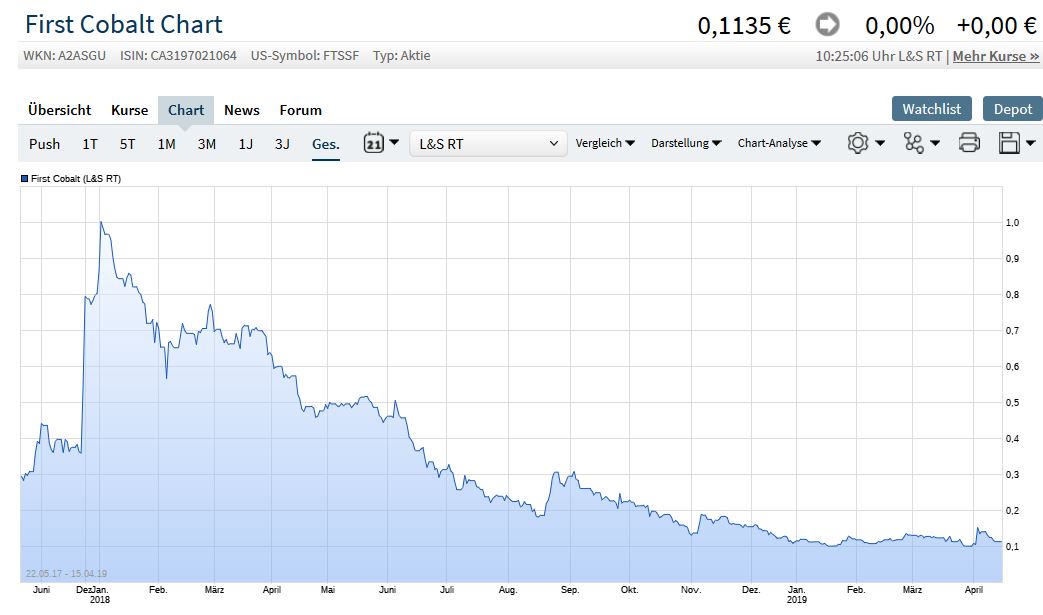The height and width of the screenshot is (615, 1043).
Task: Switch to the Übersicht tab
Action: 60,110
